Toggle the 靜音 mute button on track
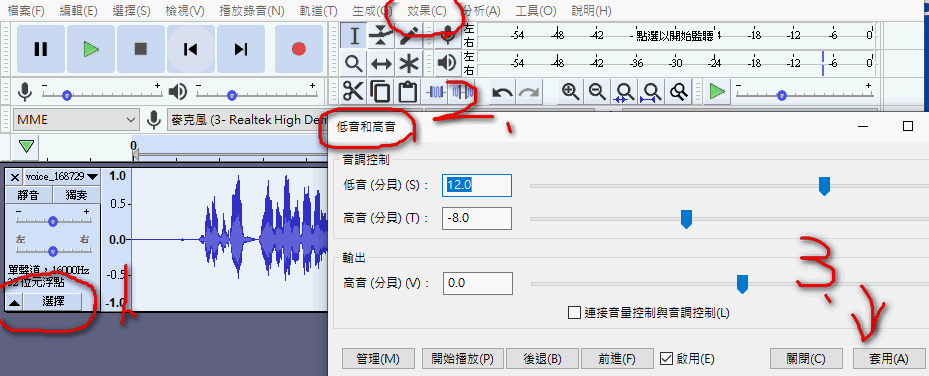Viewport: 929px width, 376px height. pos(28,195)
